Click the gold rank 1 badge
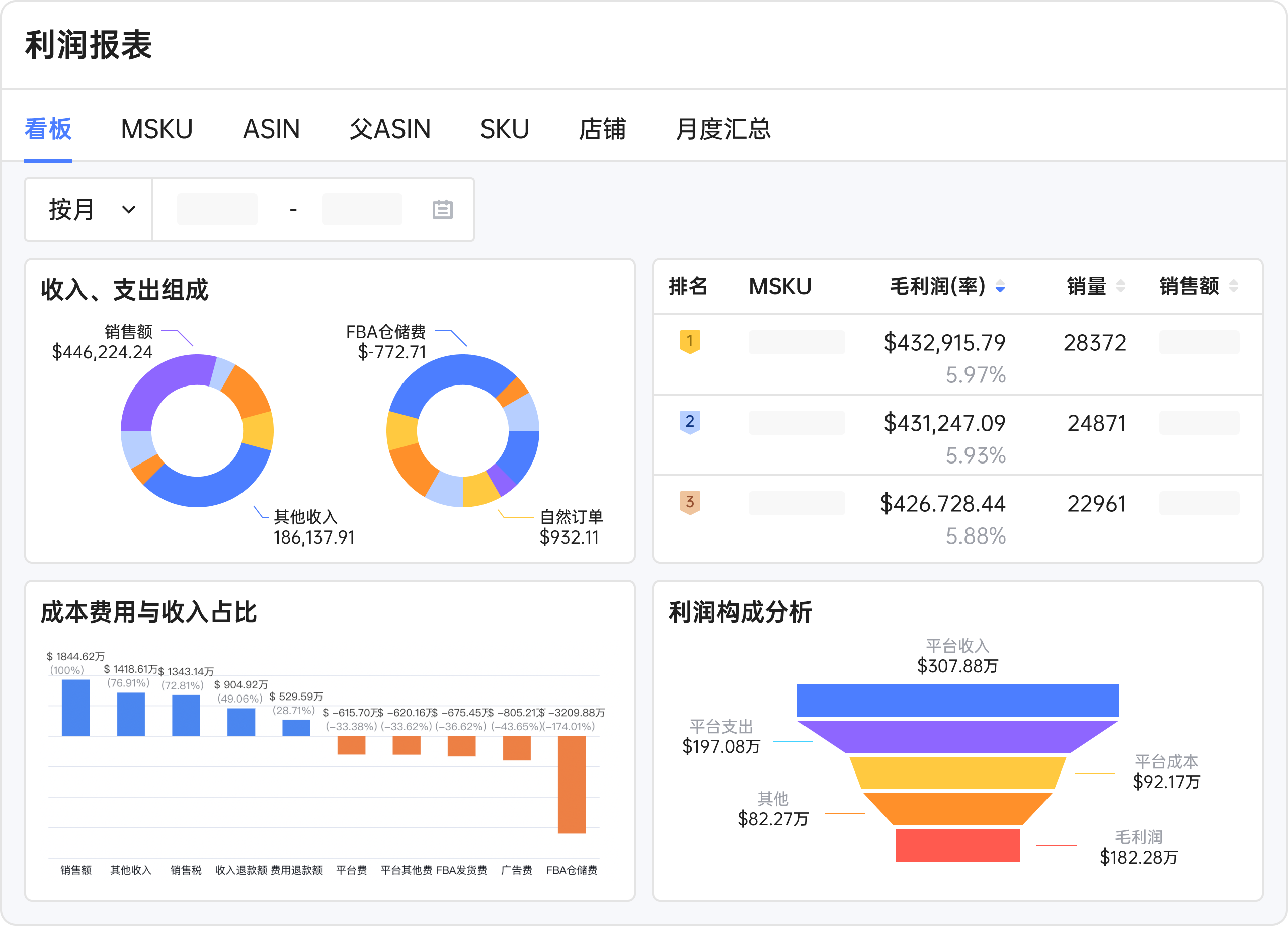This screenshot has width=1288, height=926. pyautogui.click(x=690, y=341)
